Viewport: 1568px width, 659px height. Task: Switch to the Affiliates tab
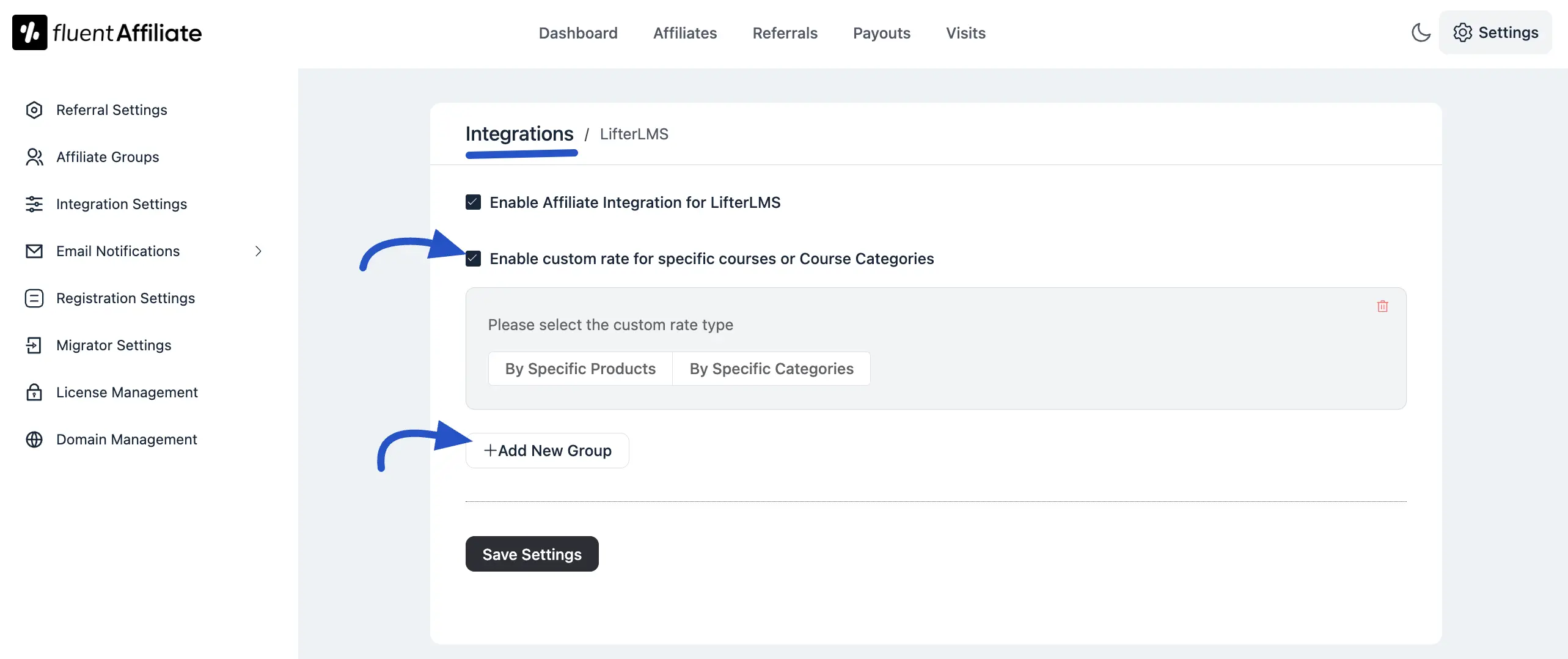pyautogui.click(x=684, y=33)
